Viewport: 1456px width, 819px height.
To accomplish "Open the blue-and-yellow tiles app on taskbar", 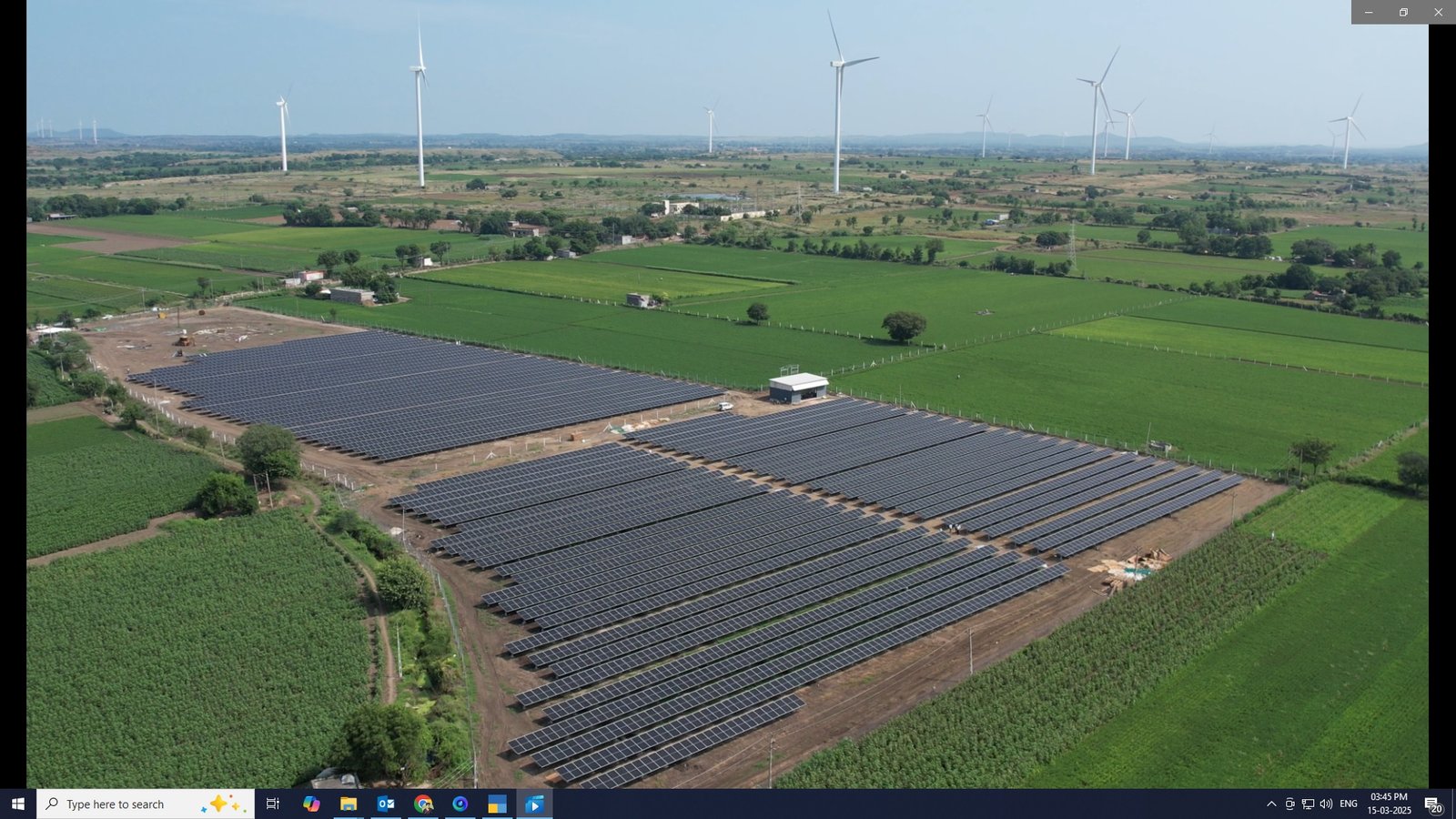I will point(496,804).
